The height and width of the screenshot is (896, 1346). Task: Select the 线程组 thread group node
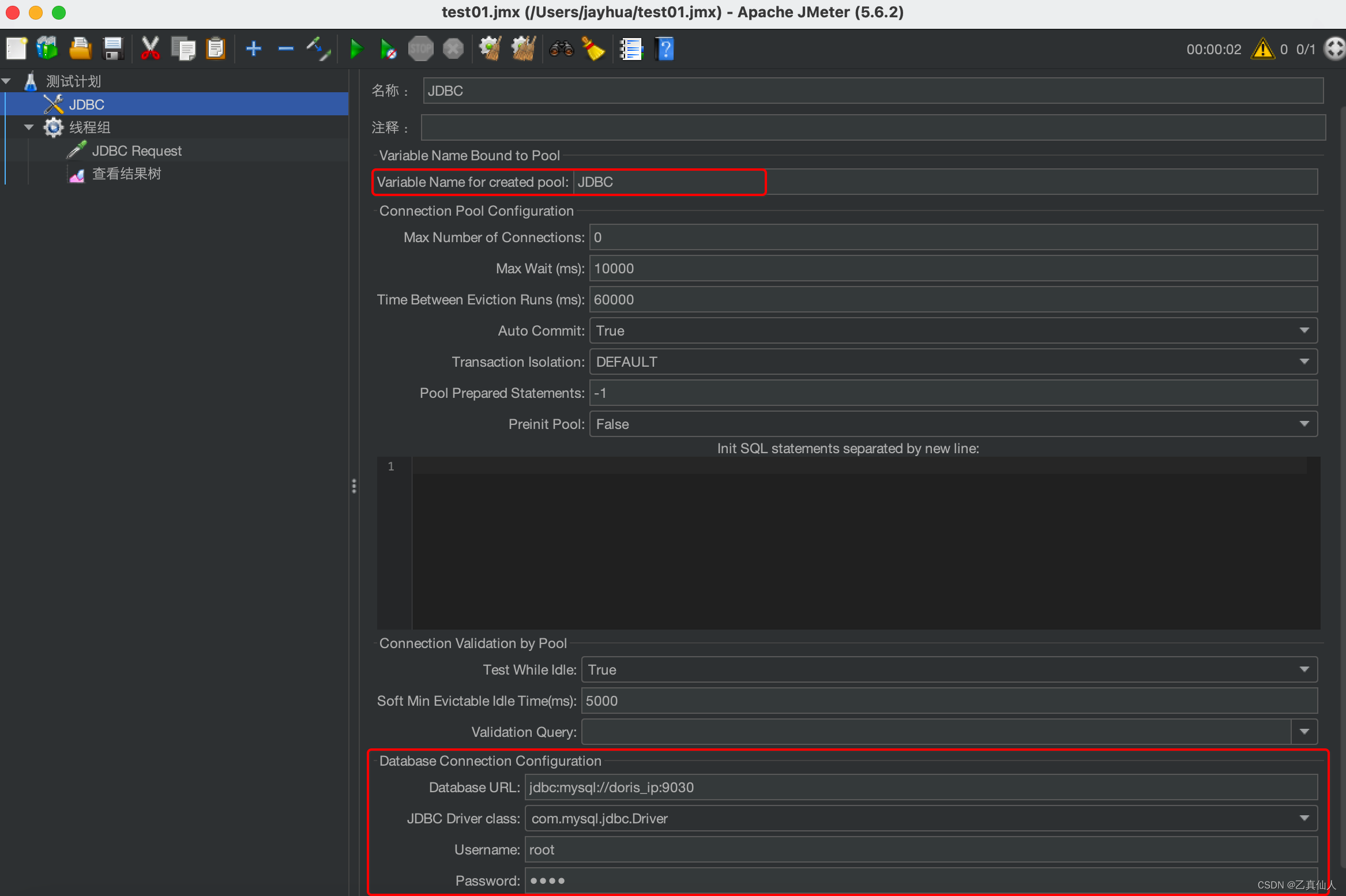click(89, 127)
